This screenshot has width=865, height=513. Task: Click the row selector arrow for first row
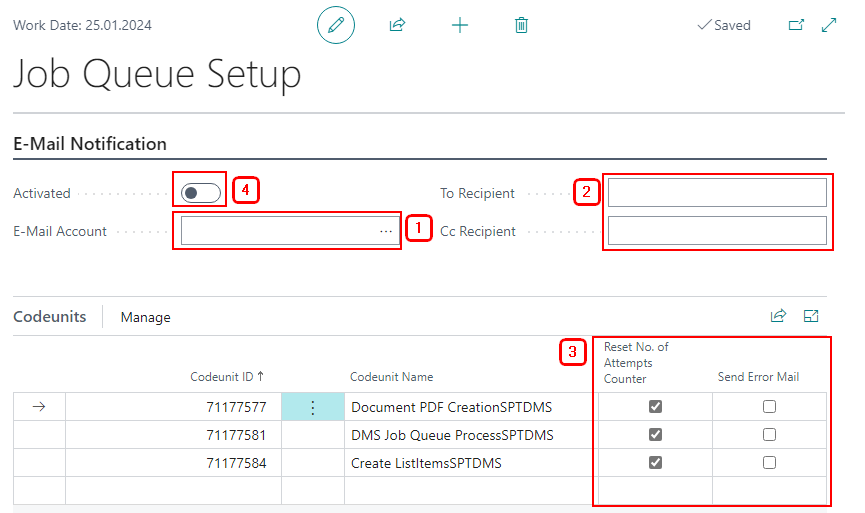click(39, 407)
